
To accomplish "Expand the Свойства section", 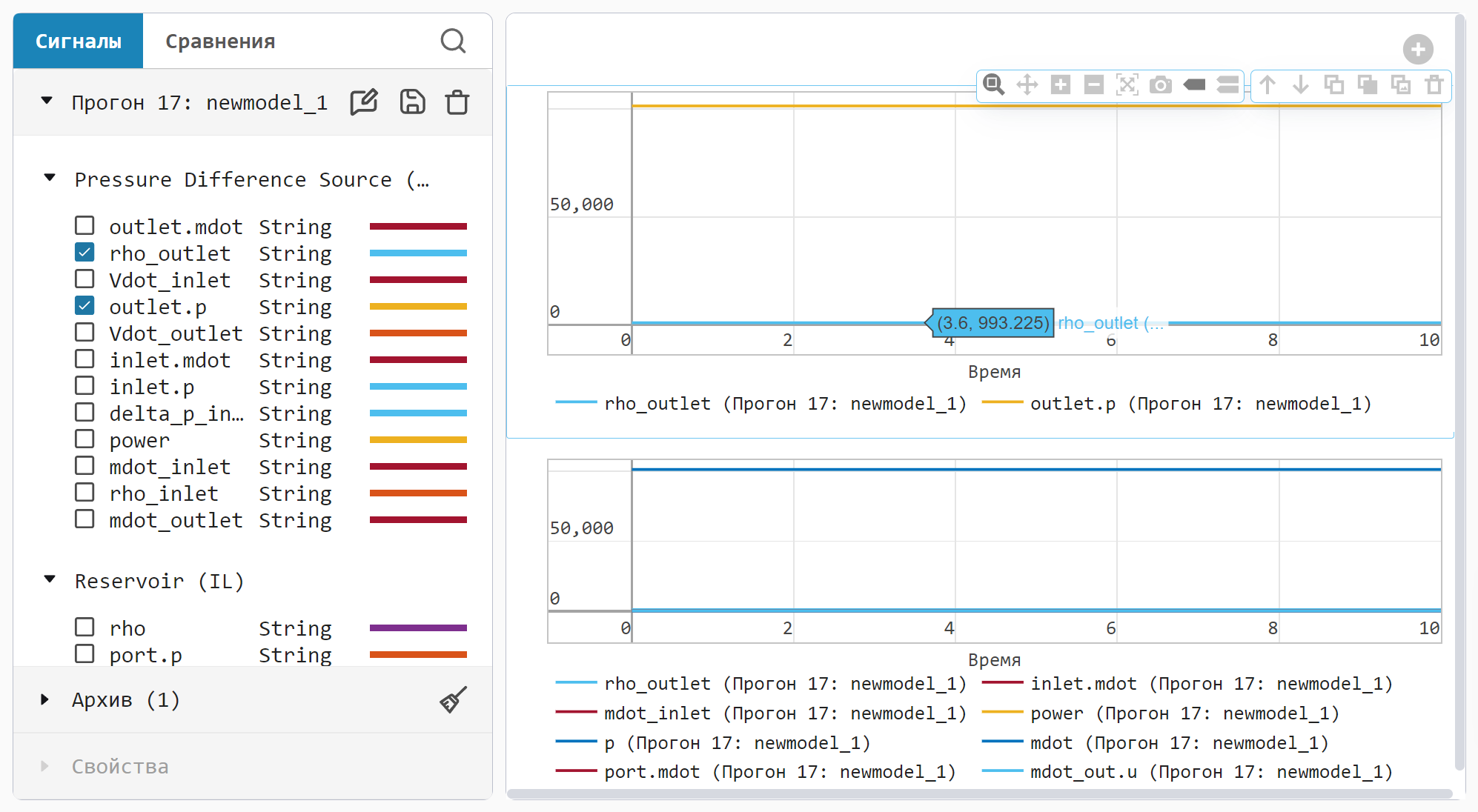I will tap(44, 766).
